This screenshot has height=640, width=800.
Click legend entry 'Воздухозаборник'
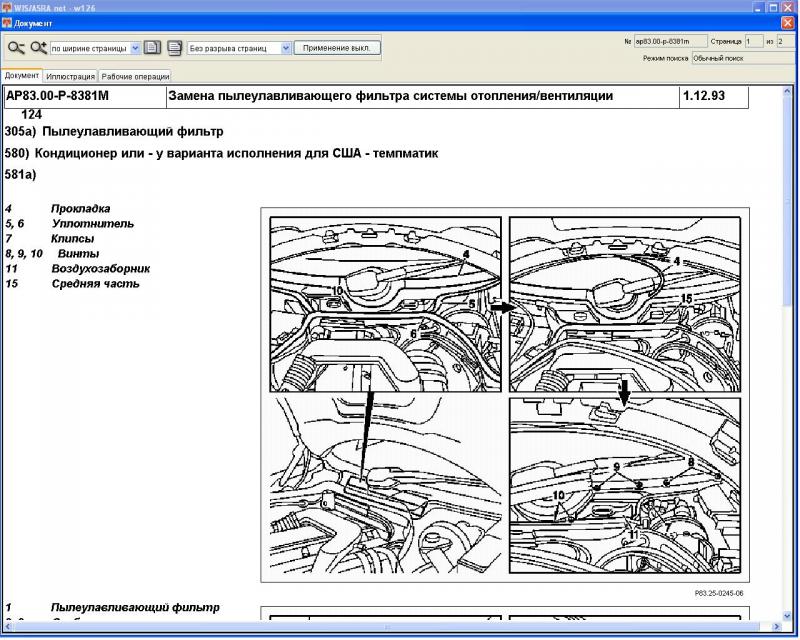pyautogui.click(x=101, y=268)
